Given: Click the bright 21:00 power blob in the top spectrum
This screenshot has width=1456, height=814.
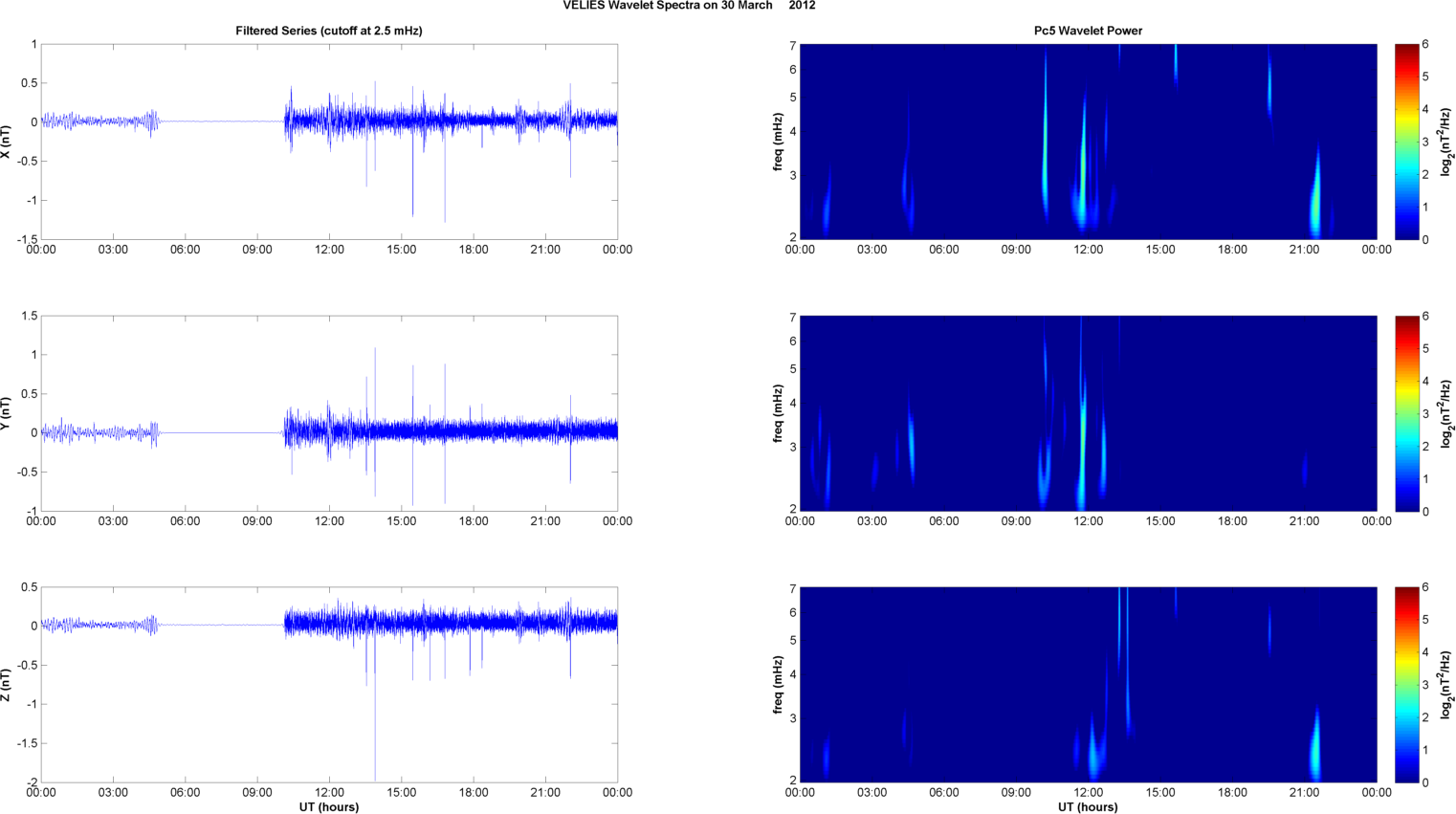Looking at the screenshot, I should (x=1316, y=196).
